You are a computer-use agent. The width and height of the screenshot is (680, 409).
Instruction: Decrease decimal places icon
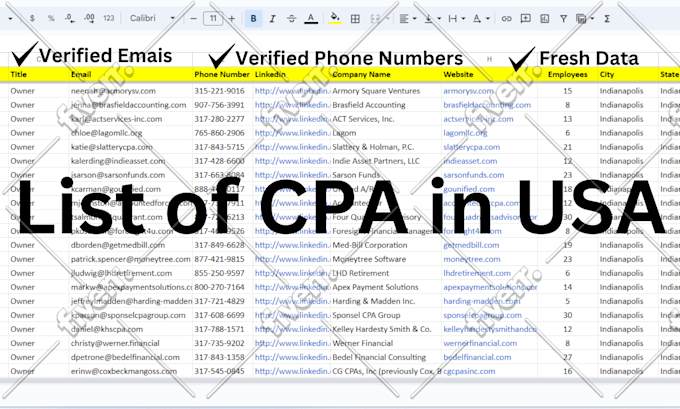69,18
